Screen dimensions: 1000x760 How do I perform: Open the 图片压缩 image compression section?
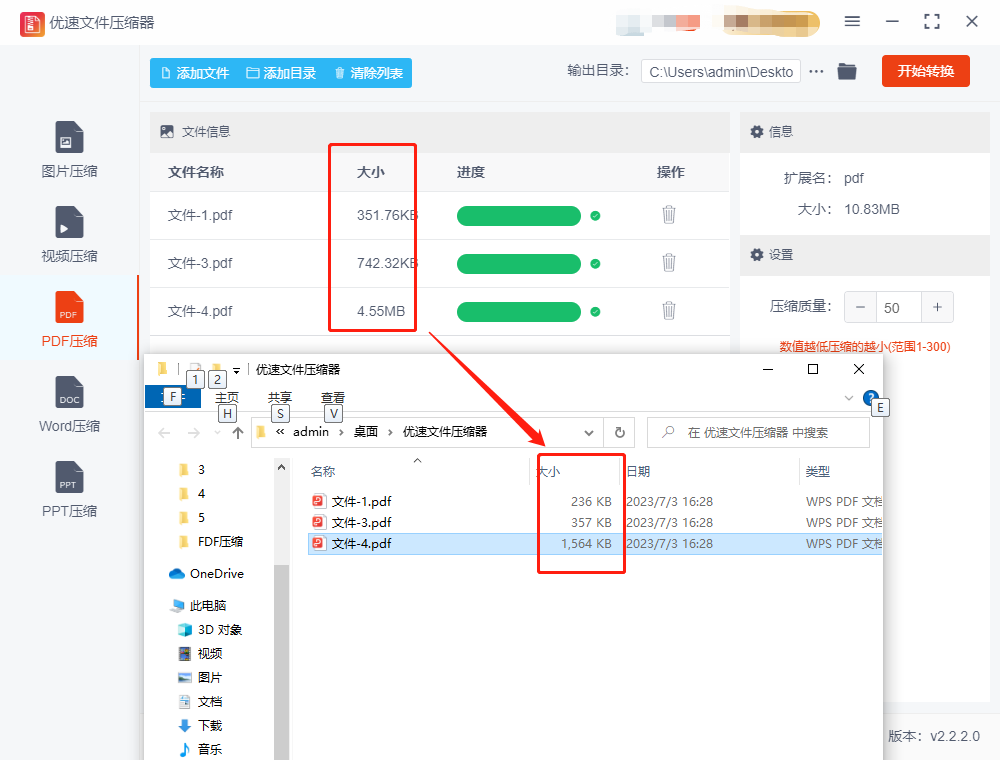tap(69, 149)
